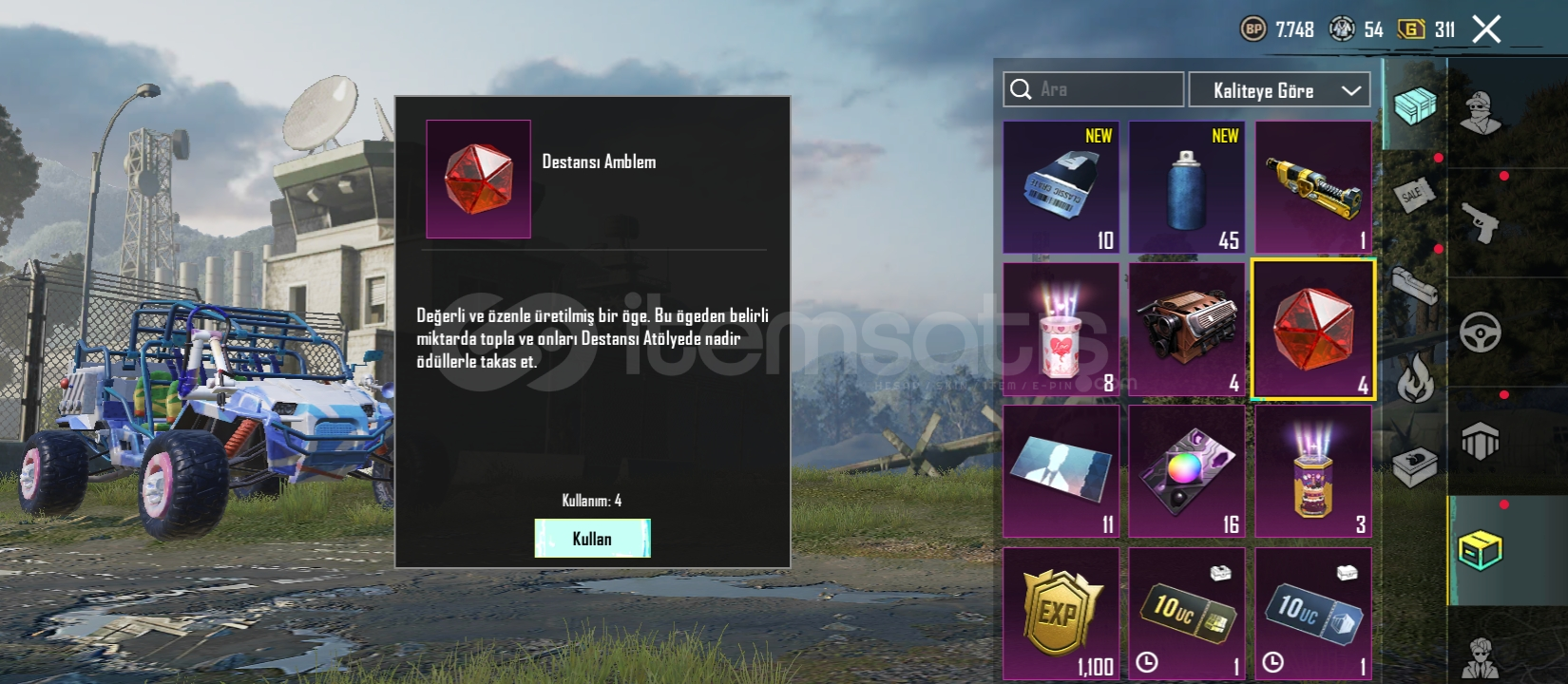Select the blue spray can item

(1187, 187)
